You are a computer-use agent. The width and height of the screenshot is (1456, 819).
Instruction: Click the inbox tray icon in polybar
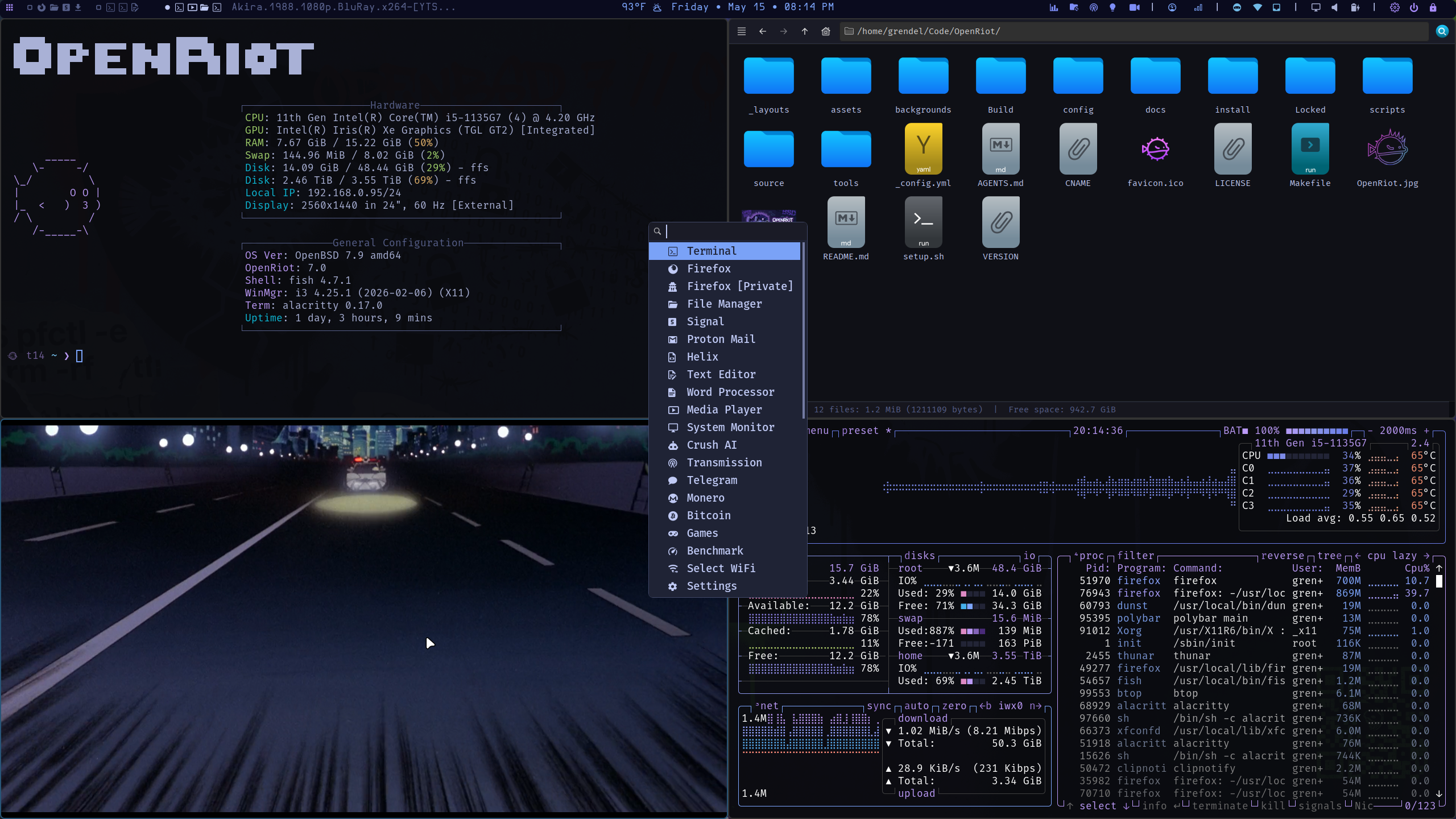tap(1276, 7)
